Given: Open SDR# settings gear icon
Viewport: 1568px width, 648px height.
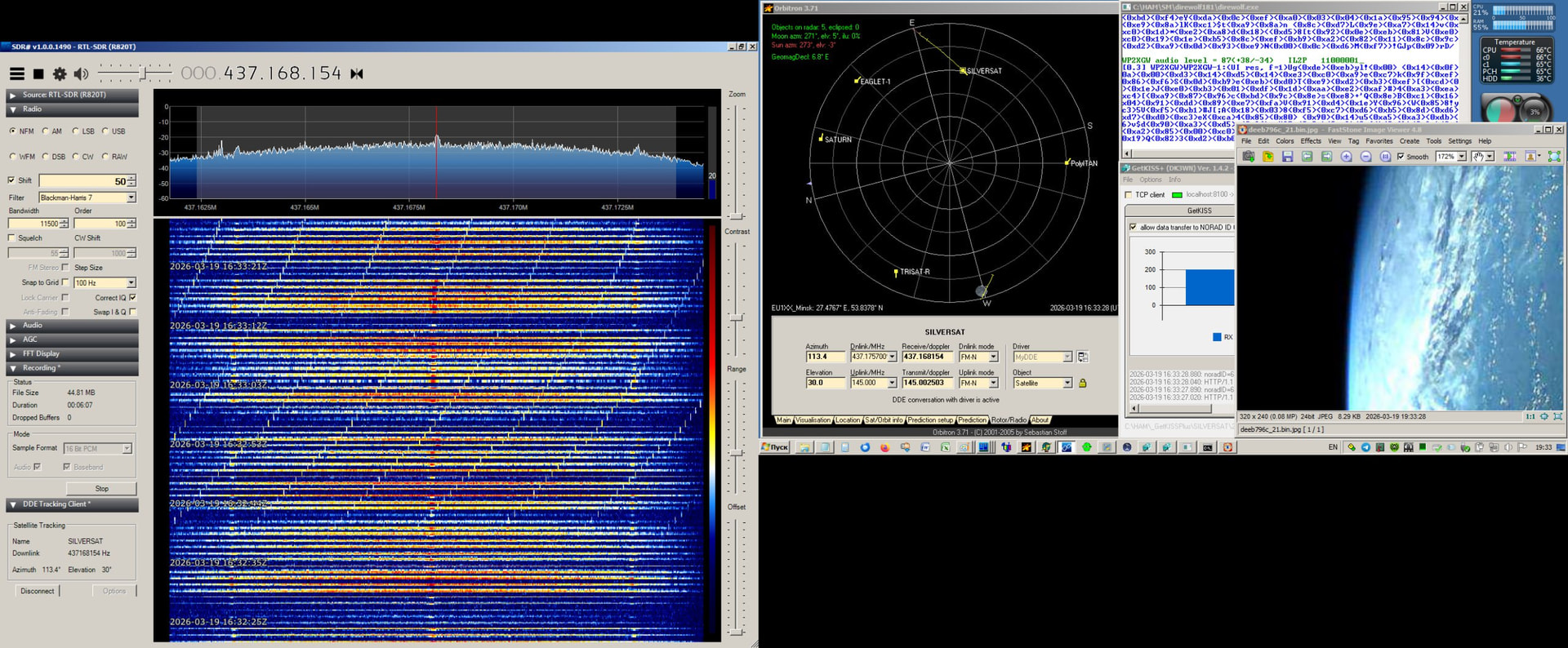Looking at the screenshot, I should click(60, 74).
